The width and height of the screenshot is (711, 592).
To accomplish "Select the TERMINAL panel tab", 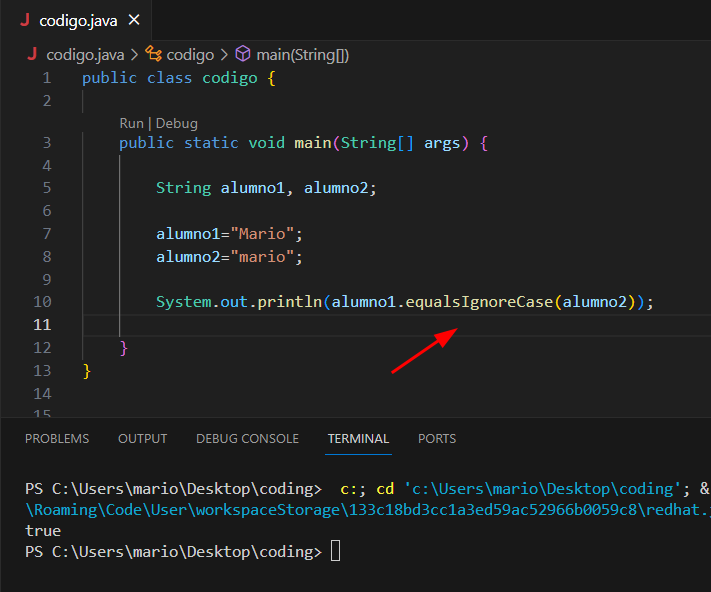I will point(358,438).
